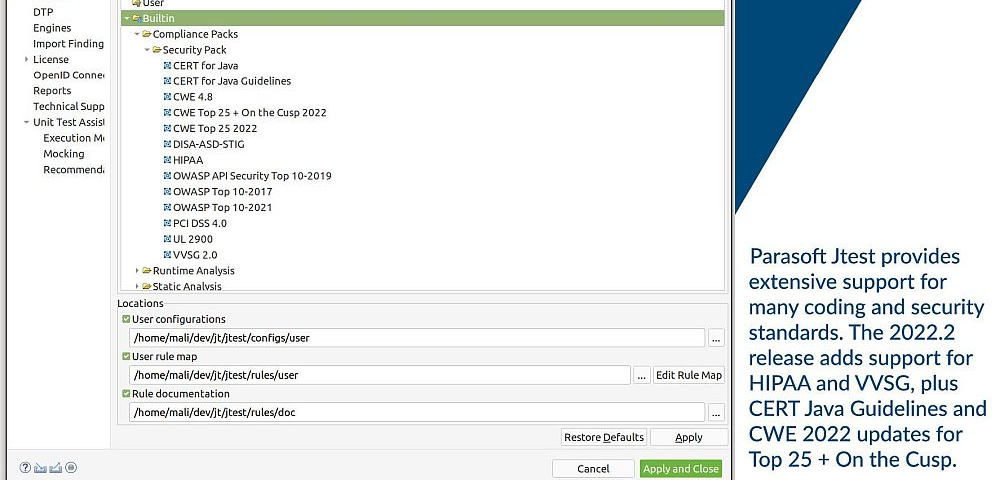Click the HIPAA configuration icon
Screen dimensions: 999x480
(168, 160)
